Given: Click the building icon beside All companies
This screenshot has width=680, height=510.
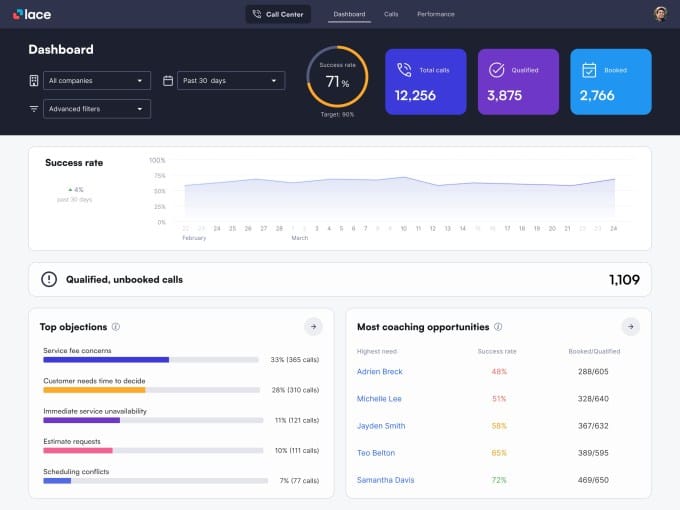Looking at the screenshot, I should coord(34,80).
